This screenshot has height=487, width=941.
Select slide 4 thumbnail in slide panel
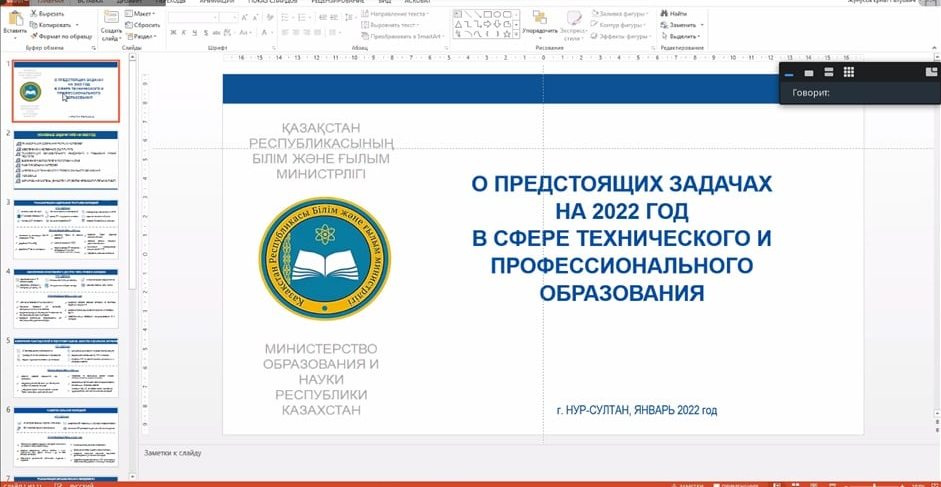[66, 298]
